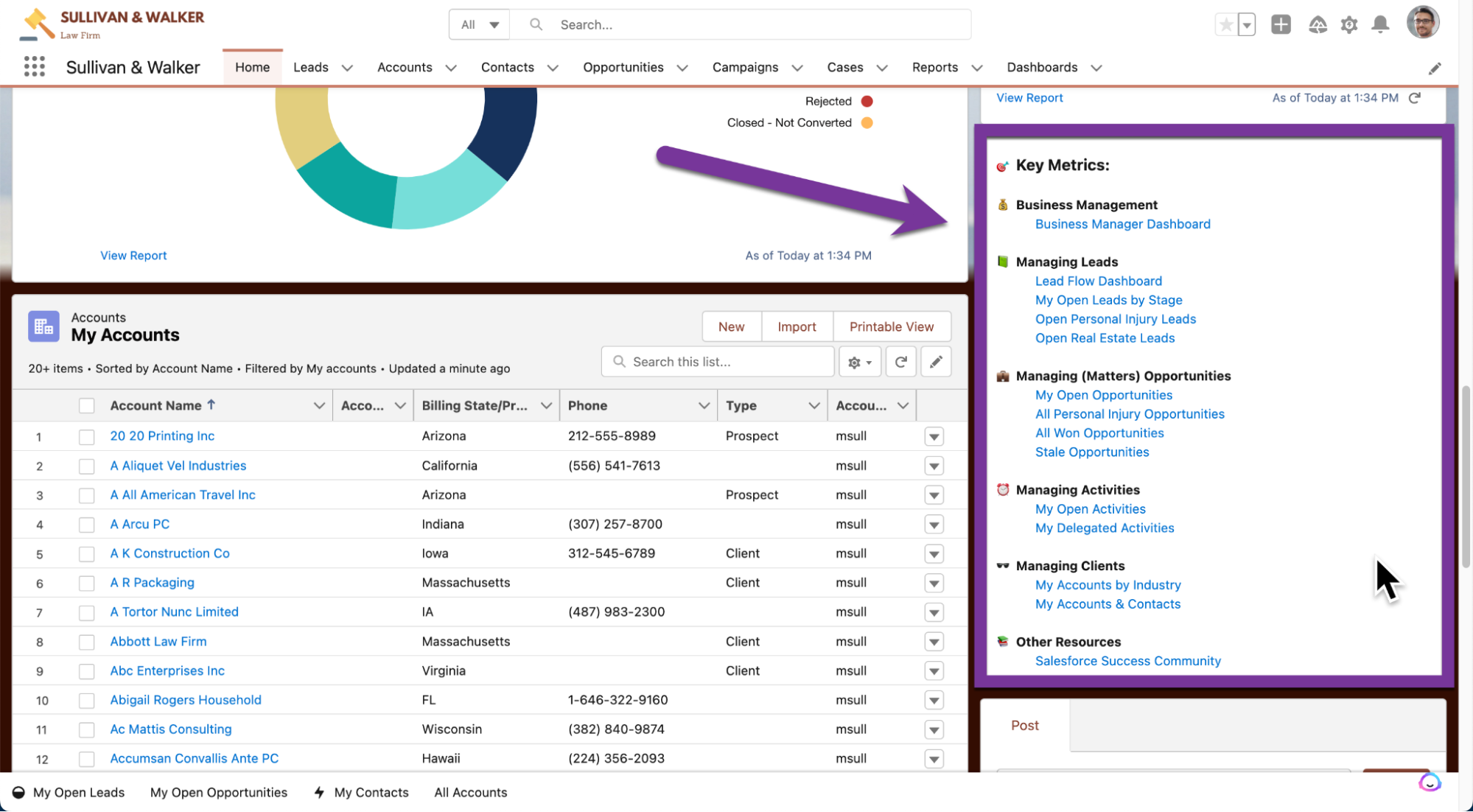Open Salesforce Success Community link
The width and height of the screenshot is (1473, 812).
tap(1127, 661)
